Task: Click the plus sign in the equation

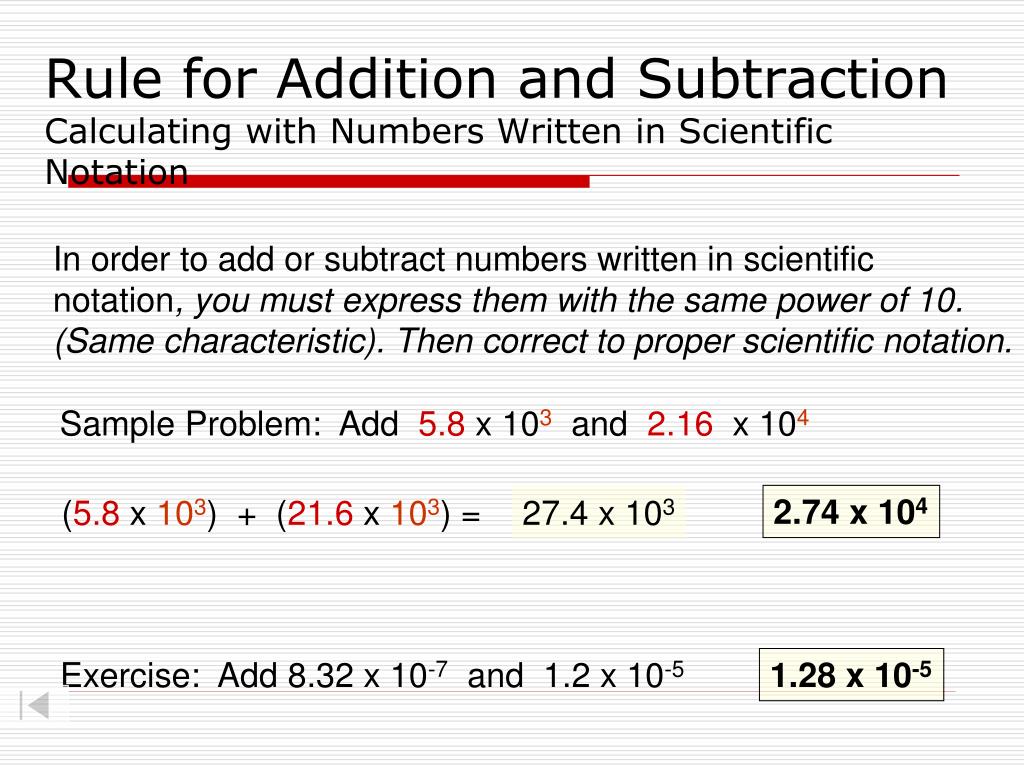Action: pos(246,517)
